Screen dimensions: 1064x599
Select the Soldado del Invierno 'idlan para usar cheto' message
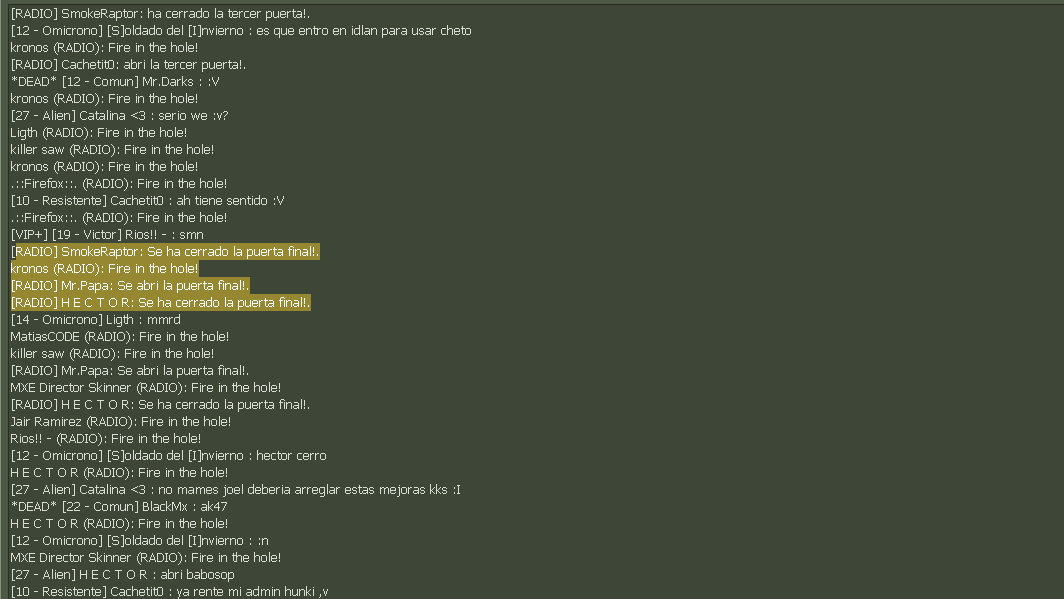pos(241,31)
